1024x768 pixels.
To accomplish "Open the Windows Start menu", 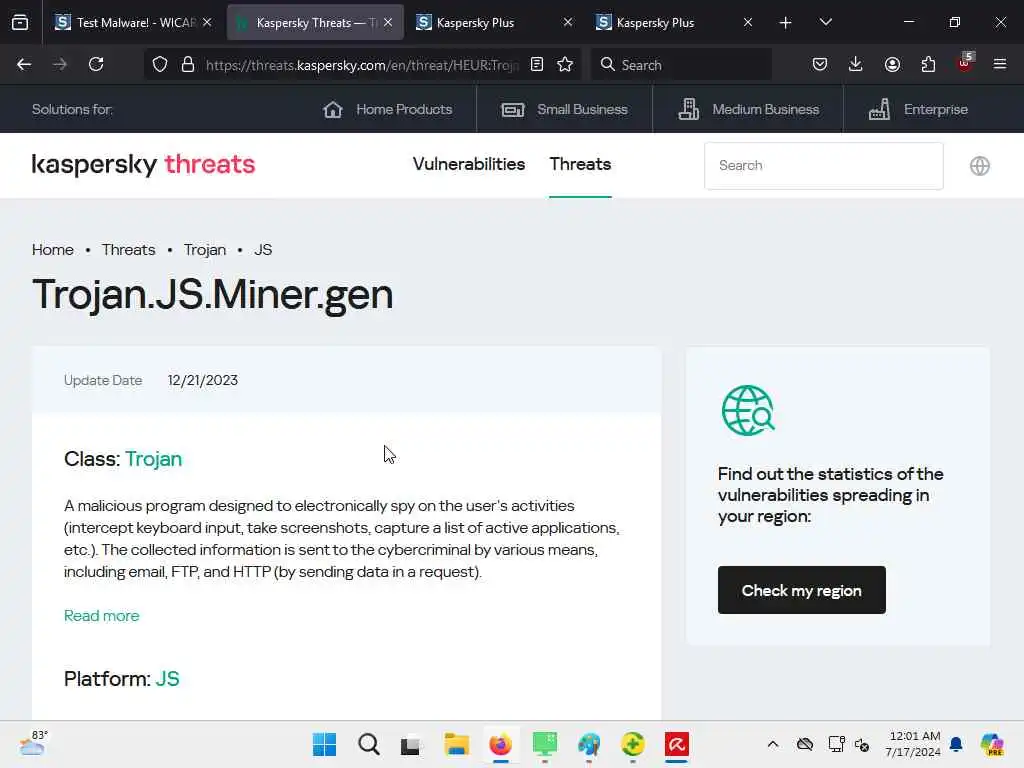I will 324,744.
